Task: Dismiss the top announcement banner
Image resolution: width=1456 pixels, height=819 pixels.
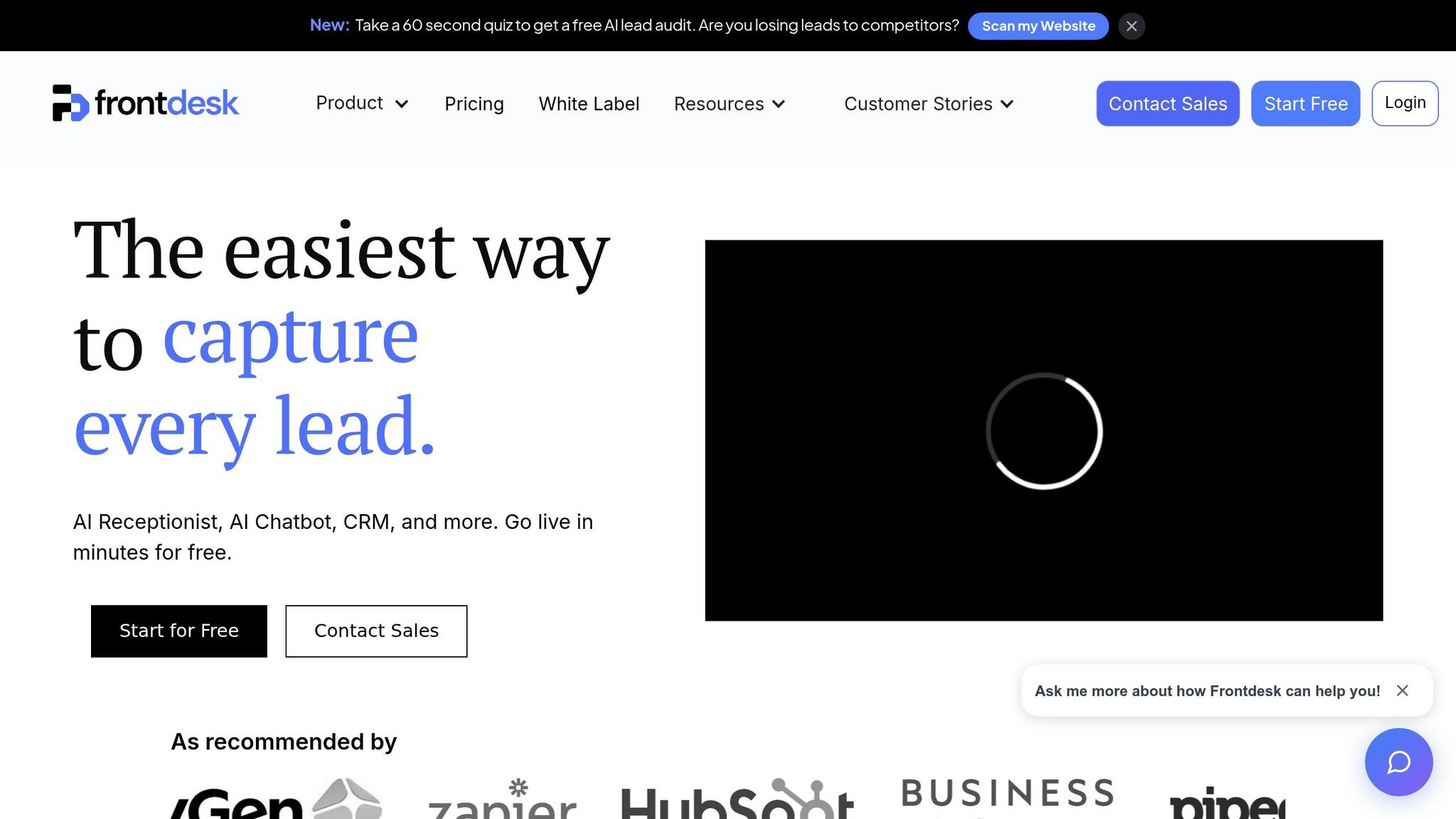Action: (1131, 26)
